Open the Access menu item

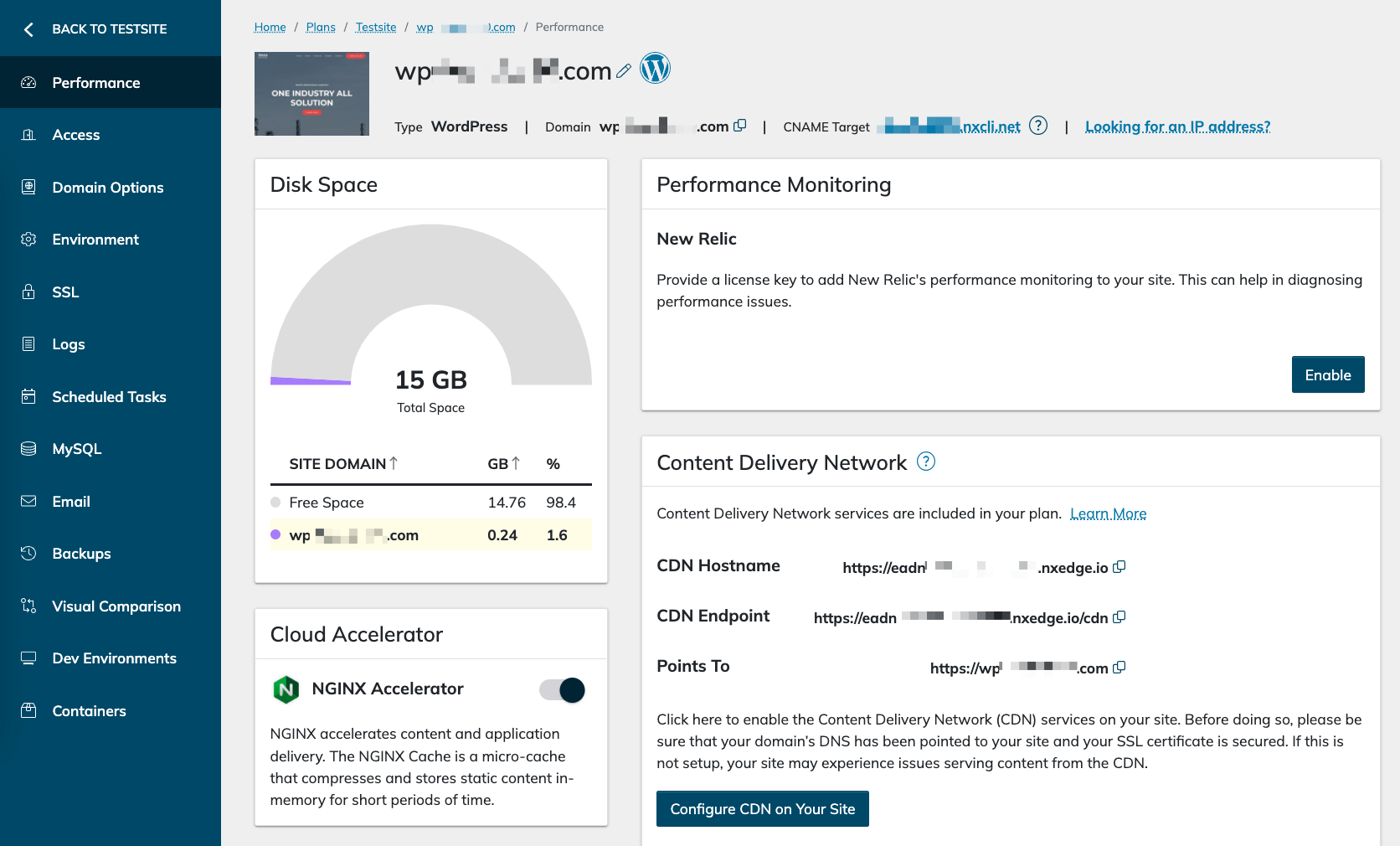(x=111, y=135)
